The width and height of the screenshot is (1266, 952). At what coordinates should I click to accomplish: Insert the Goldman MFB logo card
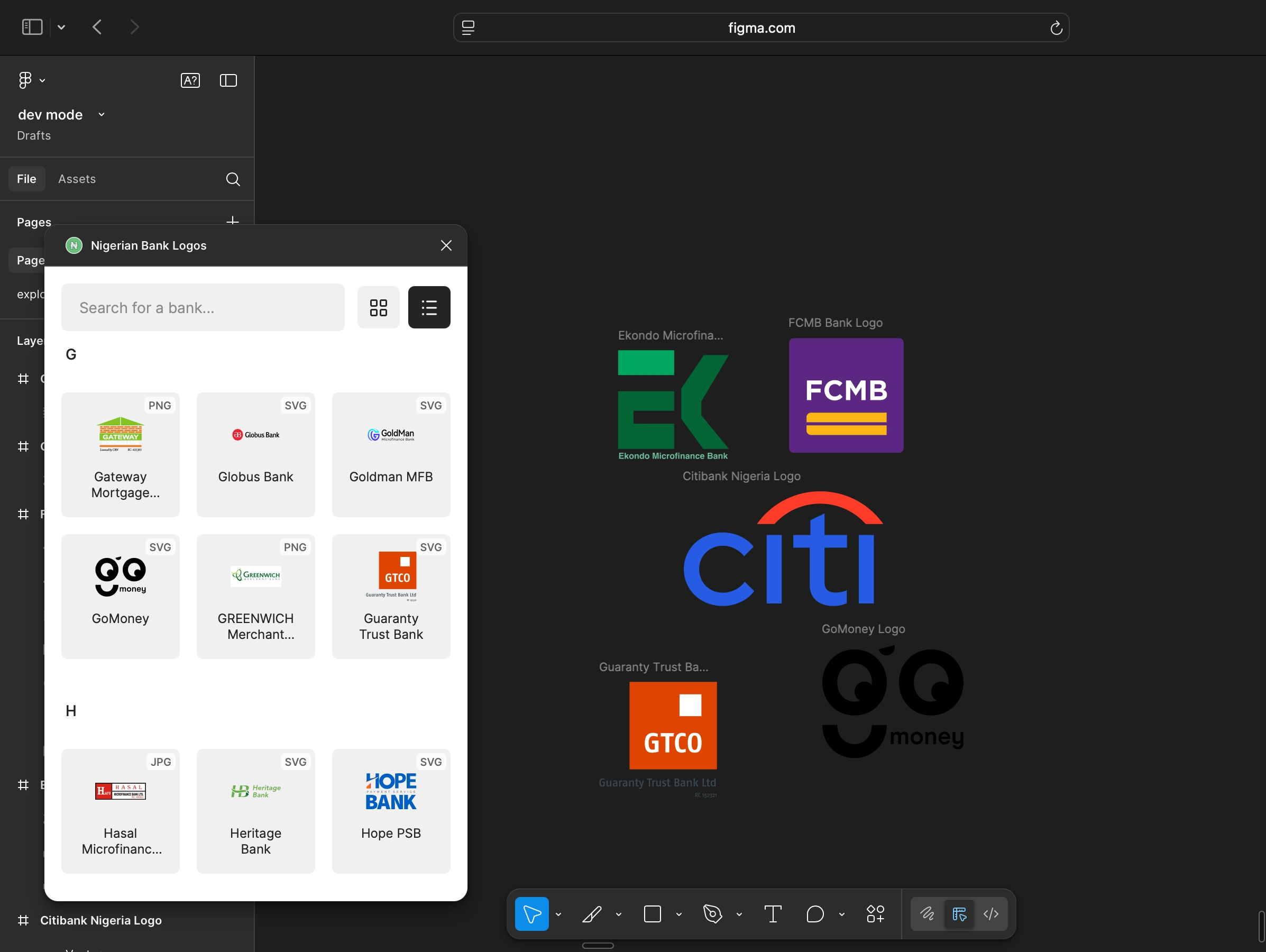click(x=391, y=454)
